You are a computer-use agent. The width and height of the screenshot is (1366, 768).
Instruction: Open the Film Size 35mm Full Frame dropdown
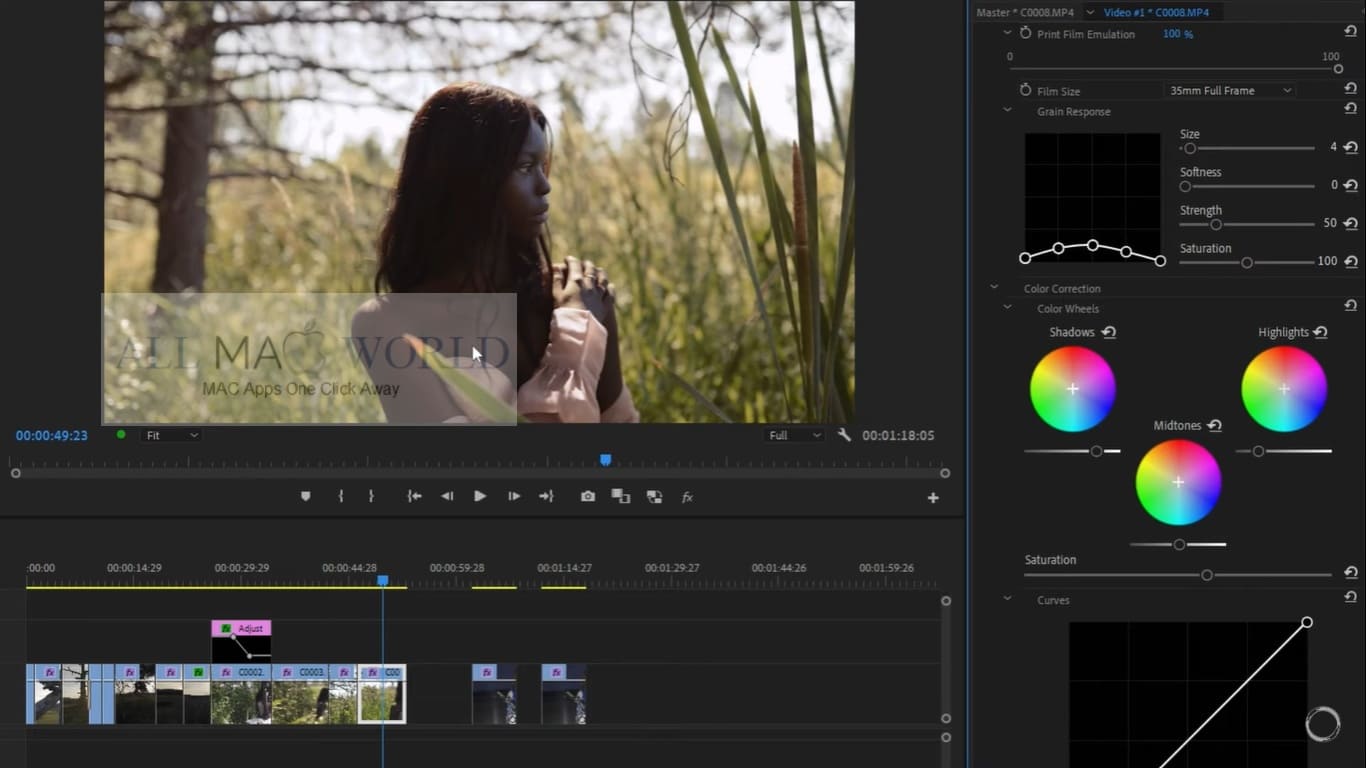(1230, 90)
